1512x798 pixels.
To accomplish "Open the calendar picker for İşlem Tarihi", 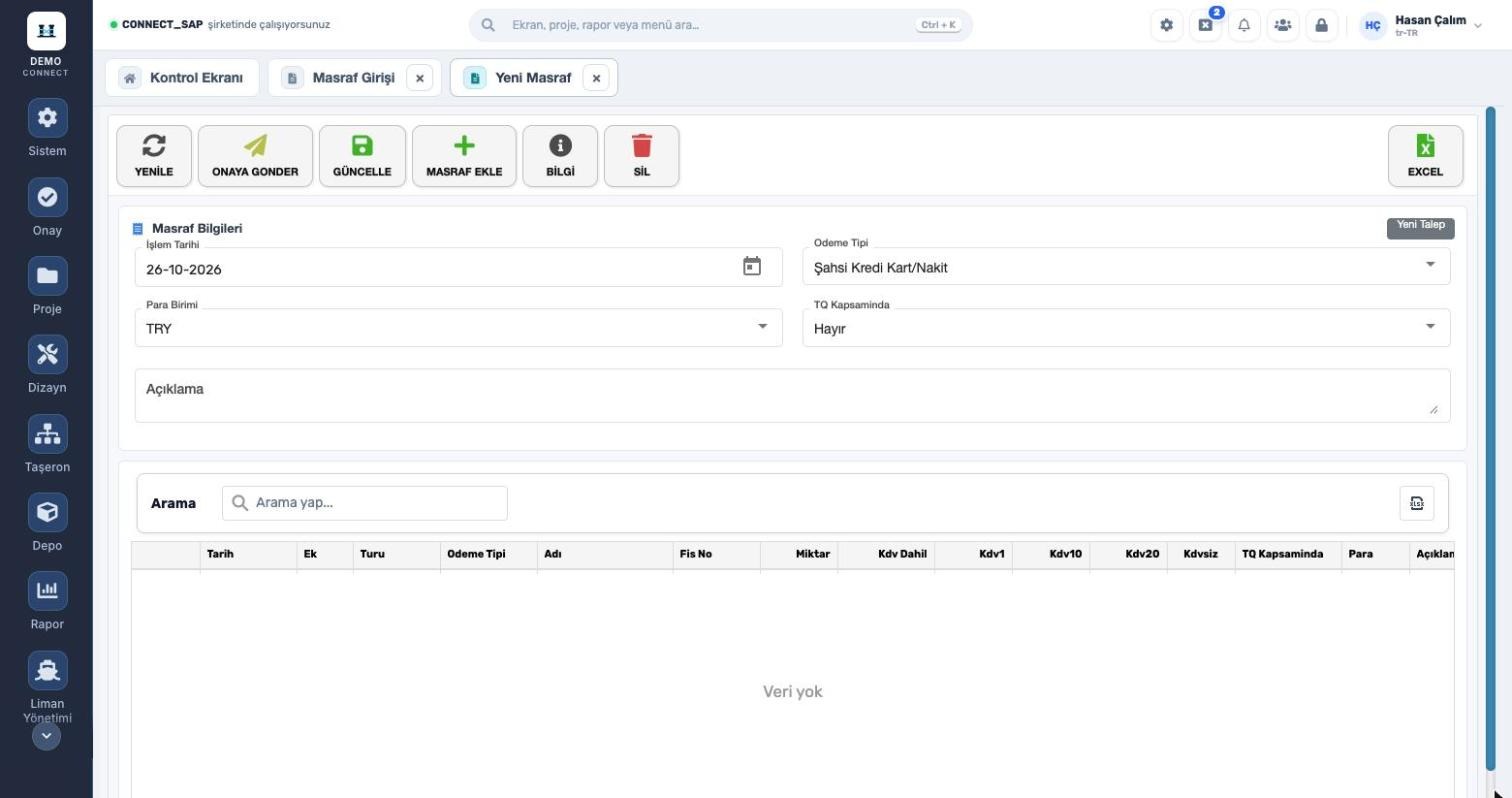I will 752,266.
